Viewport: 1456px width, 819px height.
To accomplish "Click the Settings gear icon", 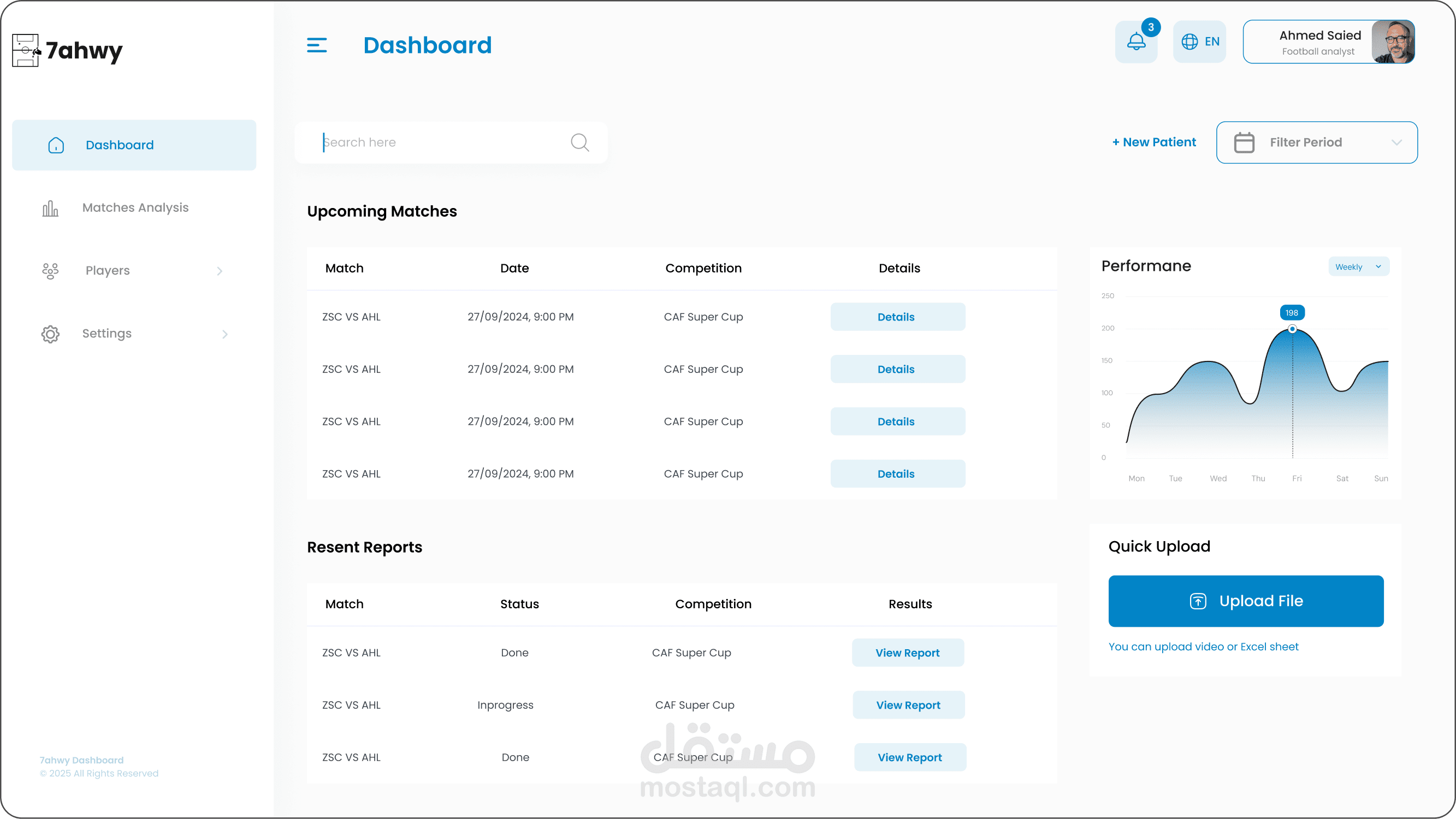I will click(x=50, y=334).
